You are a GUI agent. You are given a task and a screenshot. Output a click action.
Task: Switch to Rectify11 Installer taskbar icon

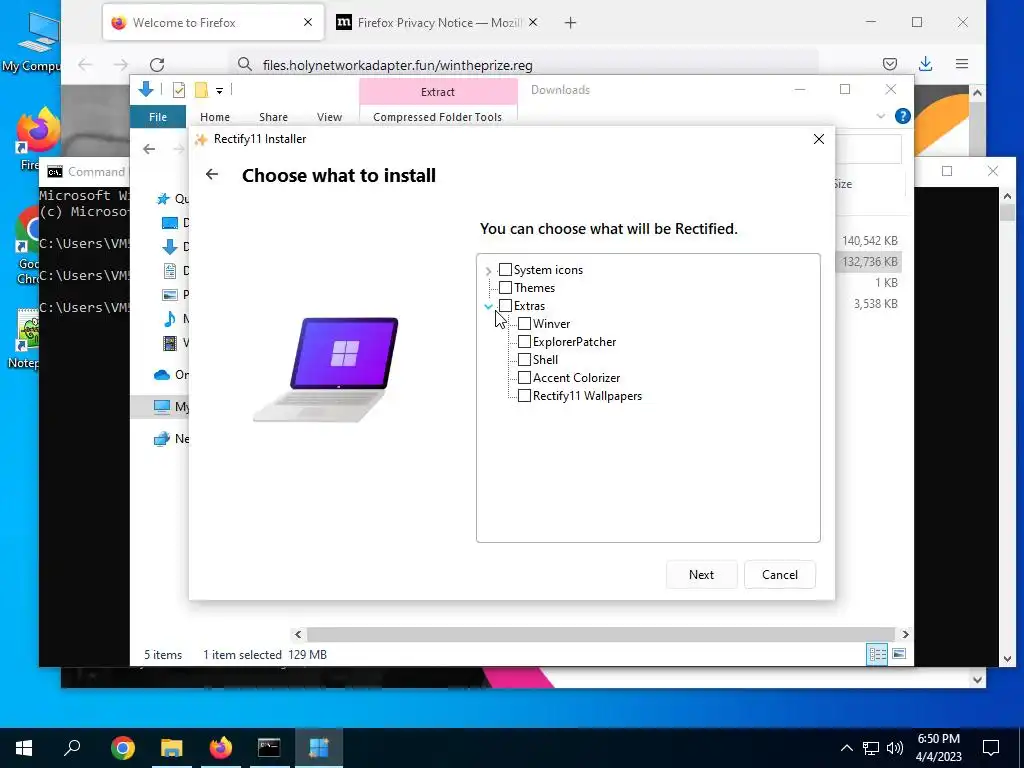pos(319,748)
